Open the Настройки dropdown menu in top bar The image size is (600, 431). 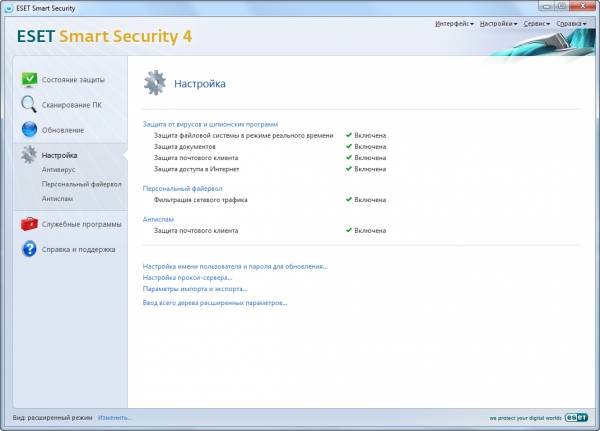[x=498, y=24]
